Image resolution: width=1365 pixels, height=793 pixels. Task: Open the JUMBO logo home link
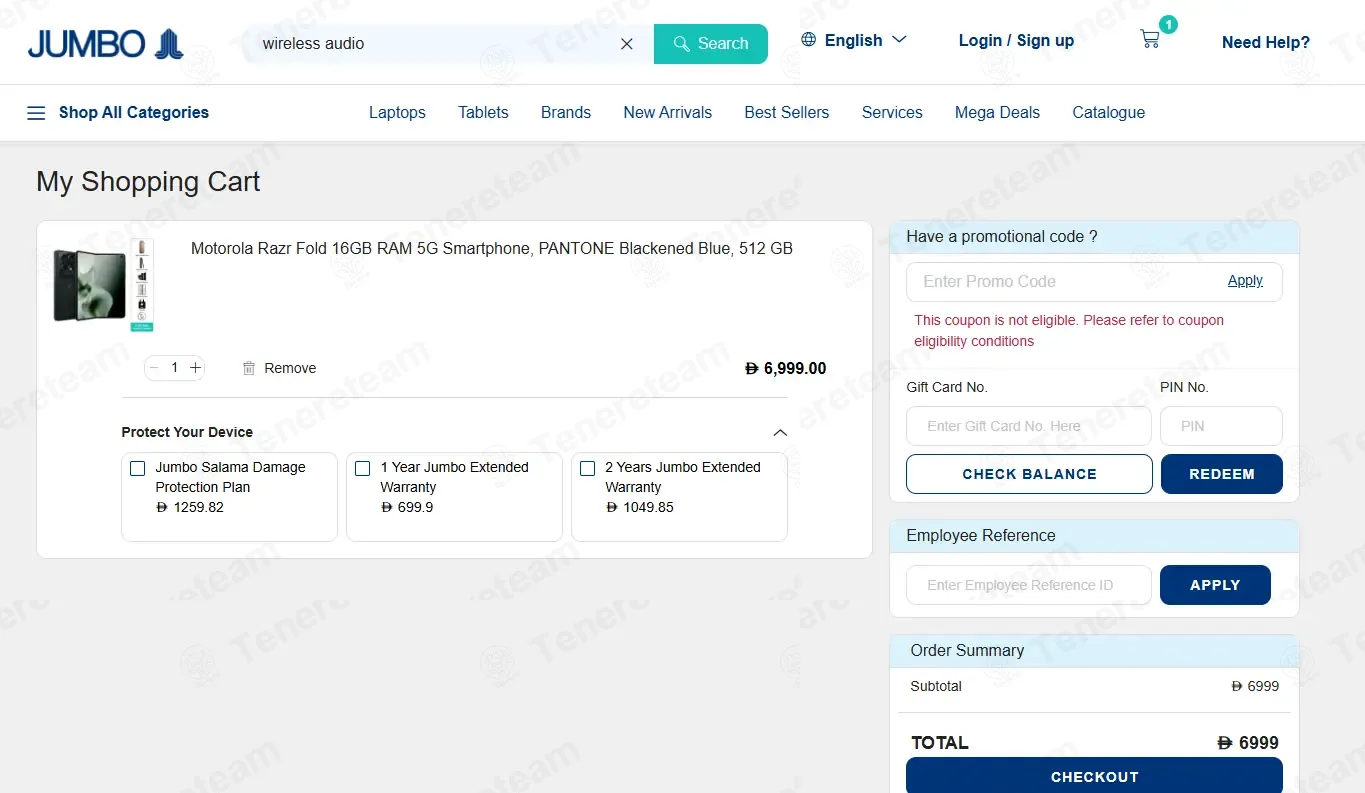[105, 44]
